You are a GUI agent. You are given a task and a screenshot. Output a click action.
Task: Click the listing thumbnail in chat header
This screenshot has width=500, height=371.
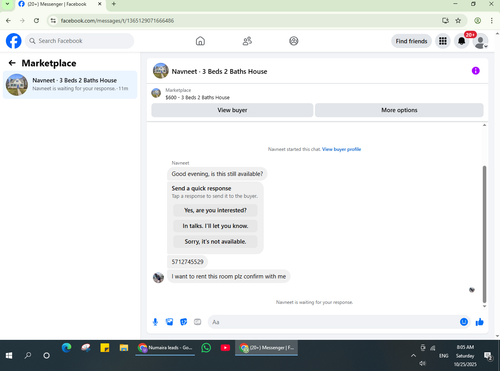point(161,71)
